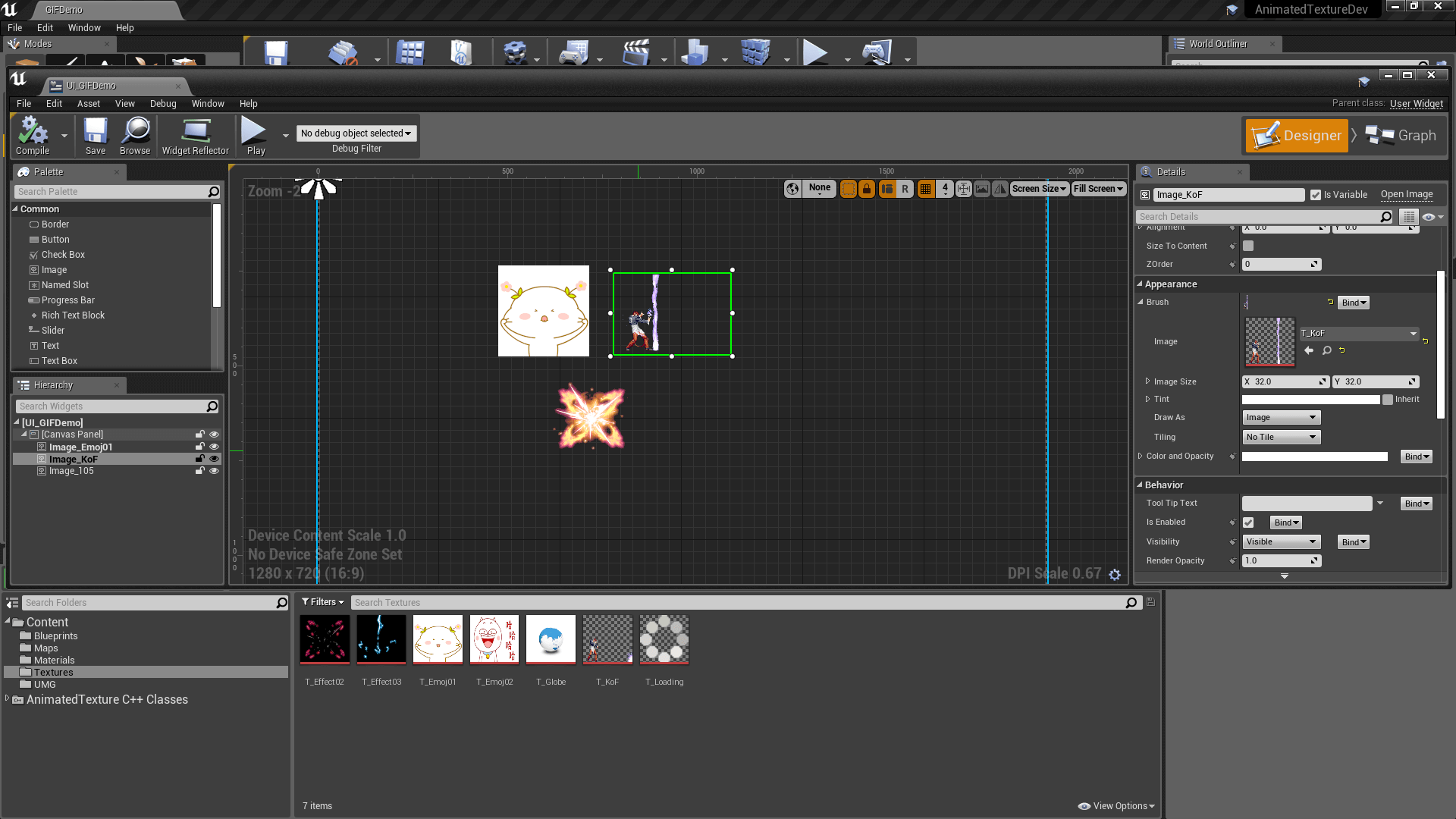The height and width of the screenshot is (819, 1456).
Task: Click the Bind button next to Brush
Action: [1354, 302]
